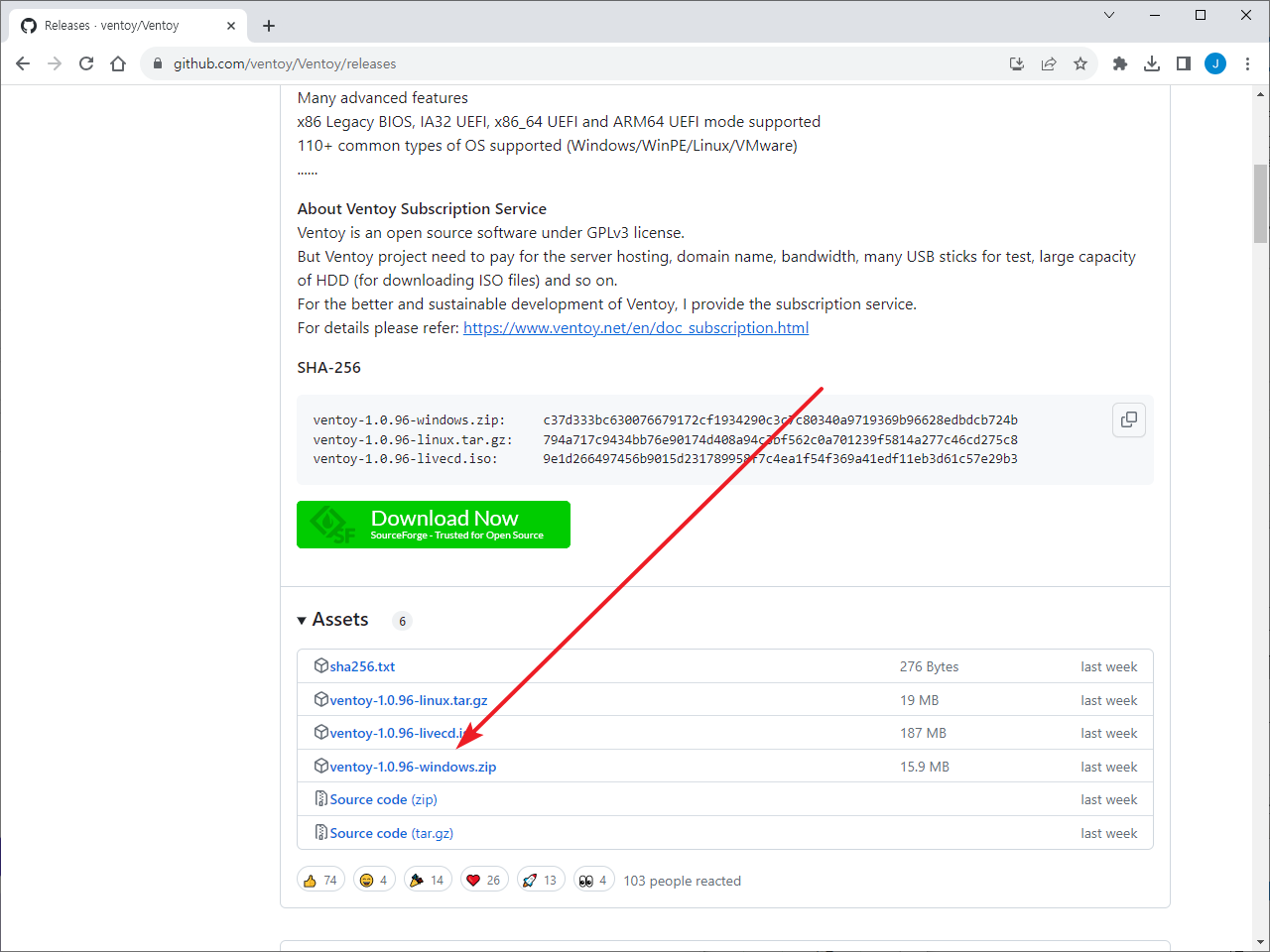Download Source code (zip)
Viewport: 1270px width, 952px height.
click(383, 799)
